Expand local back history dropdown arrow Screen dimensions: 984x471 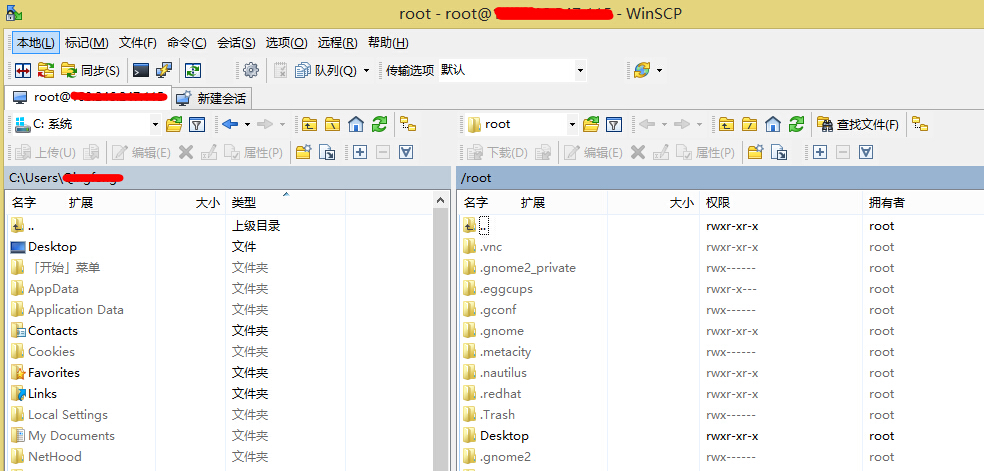pyautogui.click(x=247, y=124)
